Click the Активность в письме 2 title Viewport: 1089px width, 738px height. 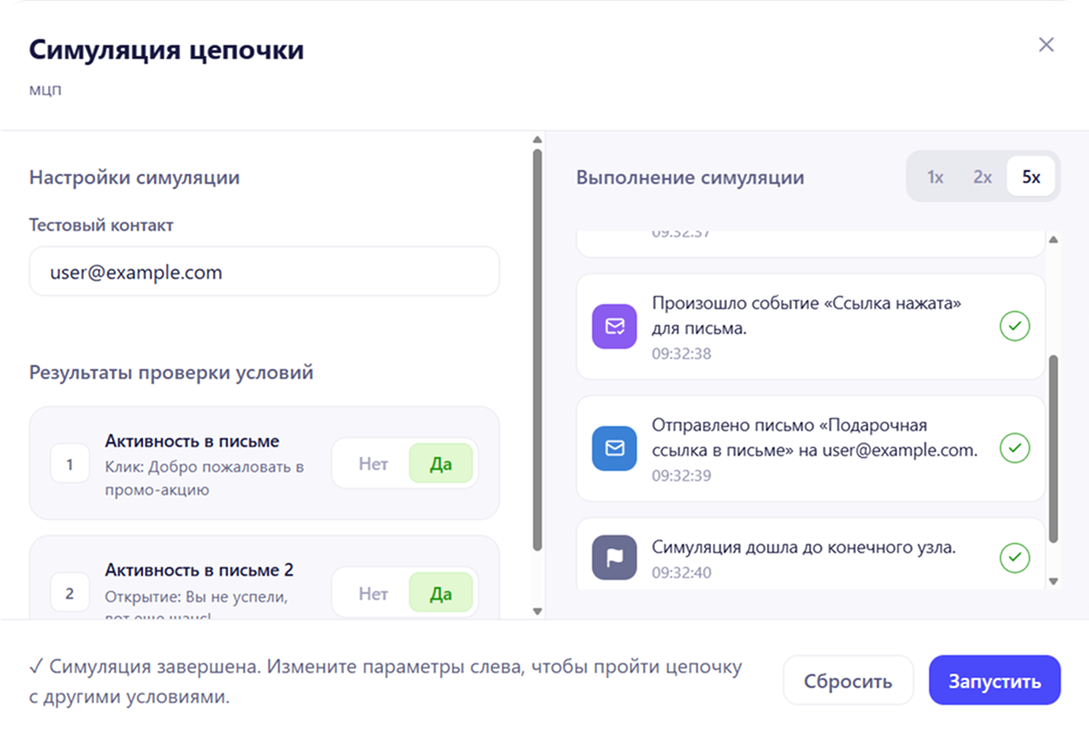pos(199,570)
